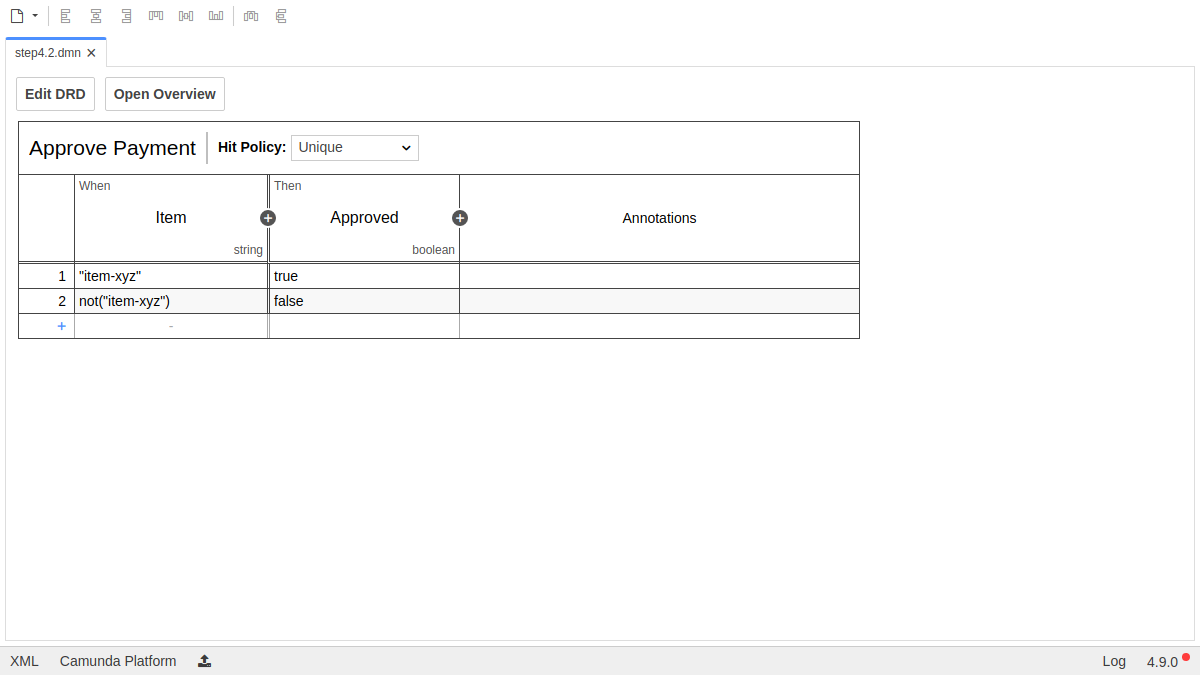Screen dimensions: 1200x675
Task: Click the align elements center icon
Action: (96, 16)
